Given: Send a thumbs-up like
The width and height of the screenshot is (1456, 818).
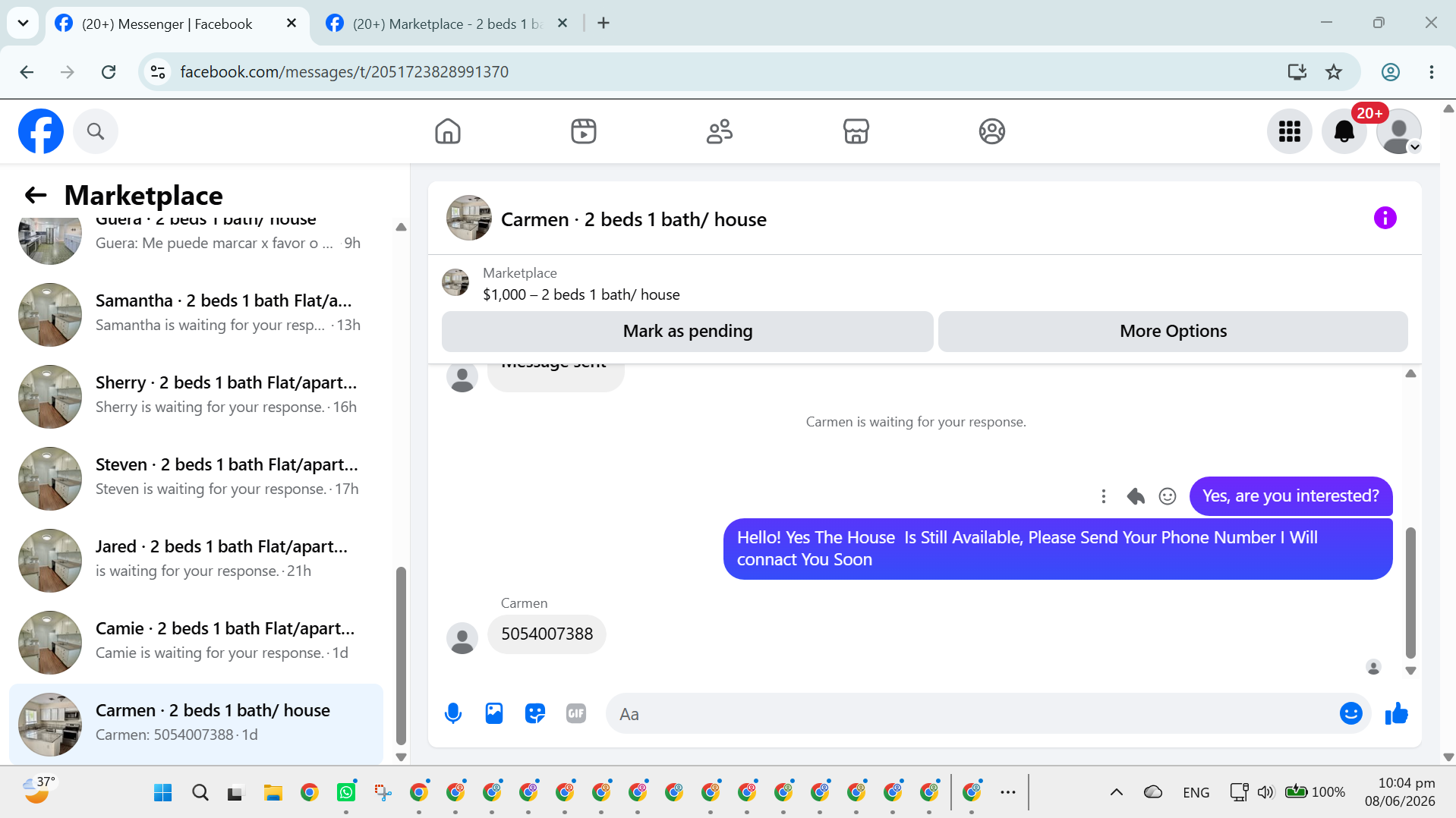Looking at the screenshot, I should [1396, 713].
